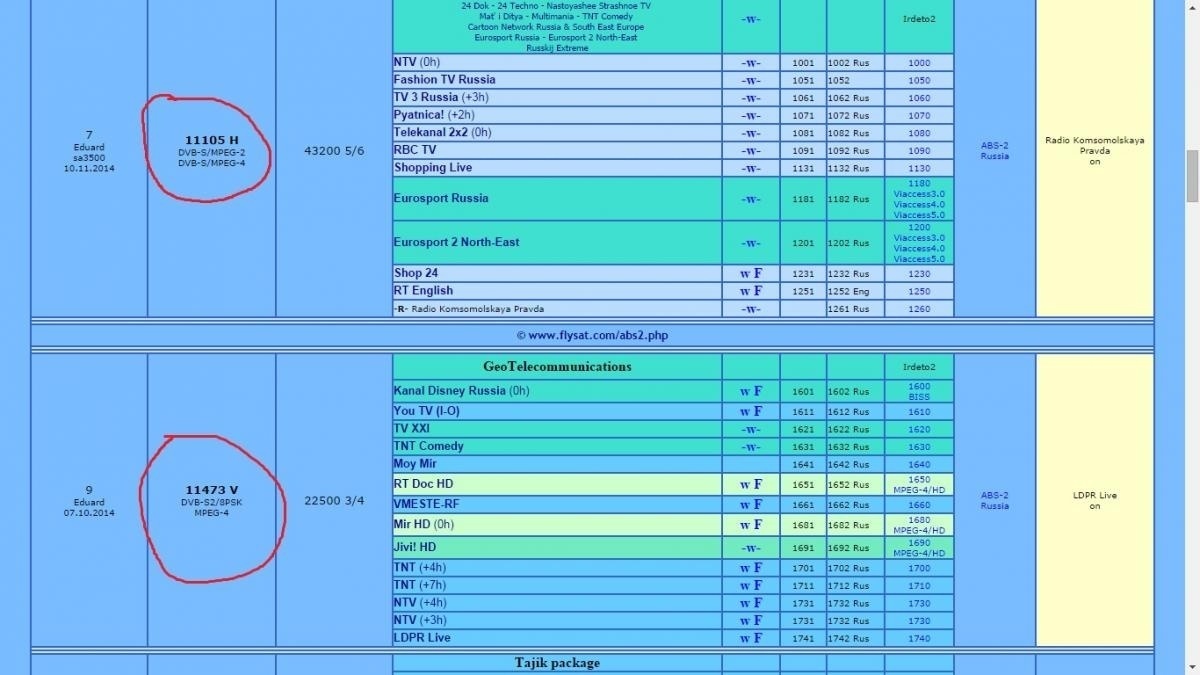Open the Shopping Live channel link

point(433,168)
